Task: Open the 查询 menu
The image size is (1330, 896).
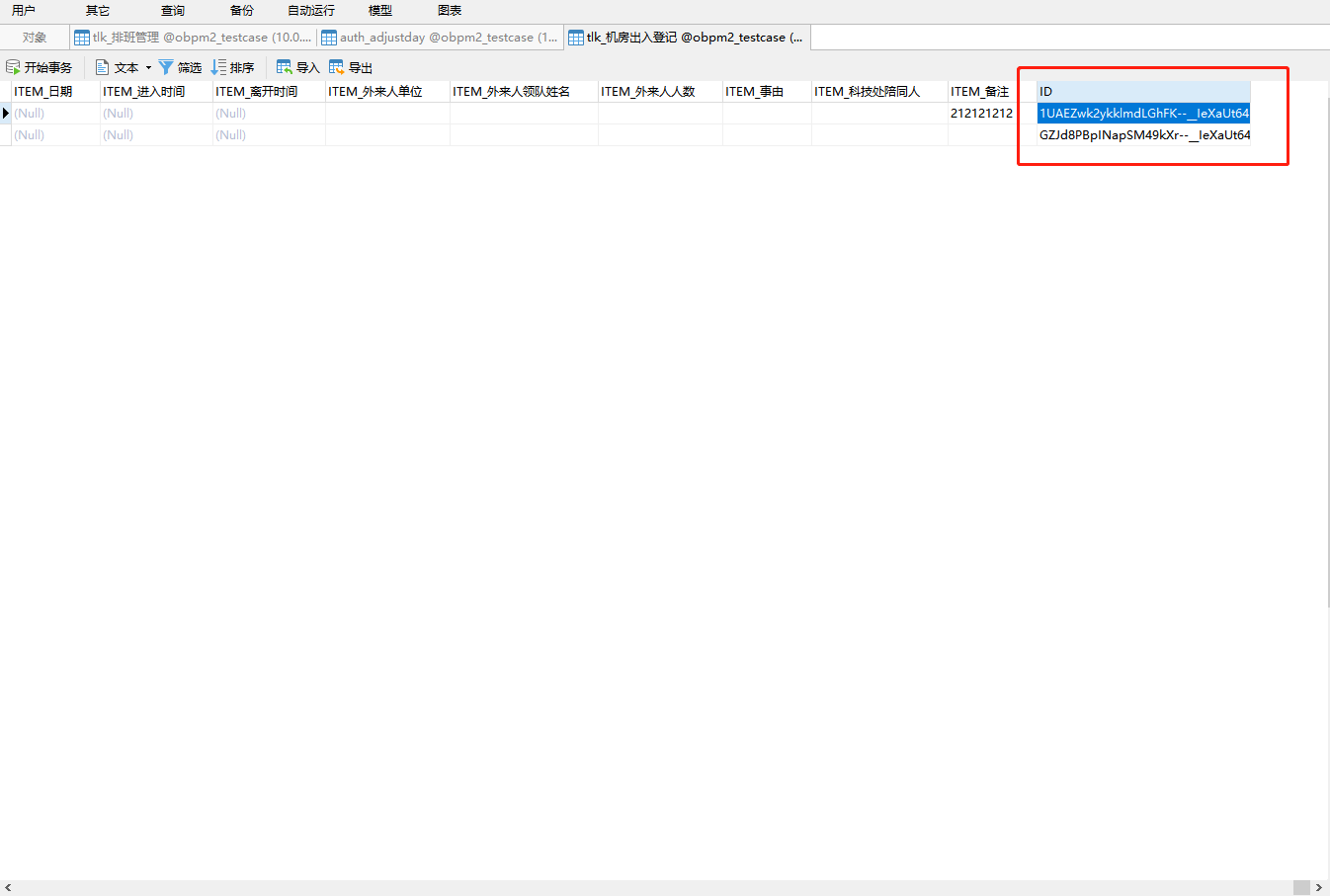Action: [173, 10]
